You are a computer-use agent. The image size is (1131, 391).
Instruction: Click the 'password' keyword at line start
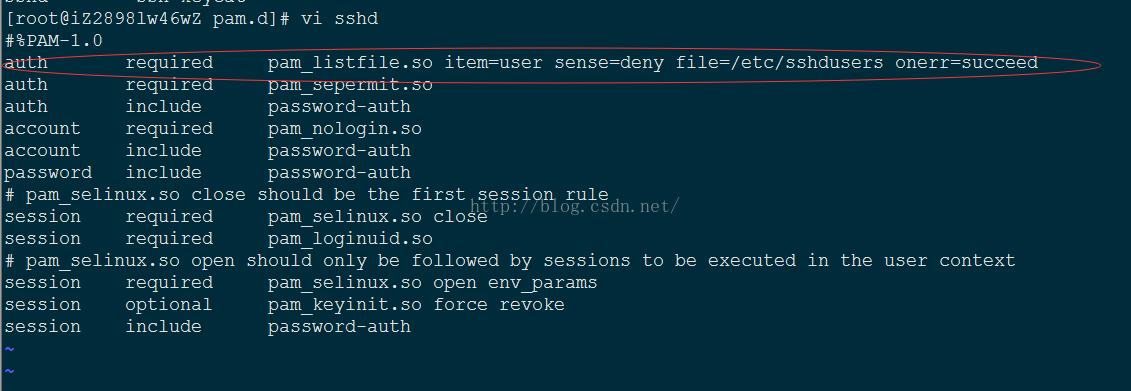point(48,173)
